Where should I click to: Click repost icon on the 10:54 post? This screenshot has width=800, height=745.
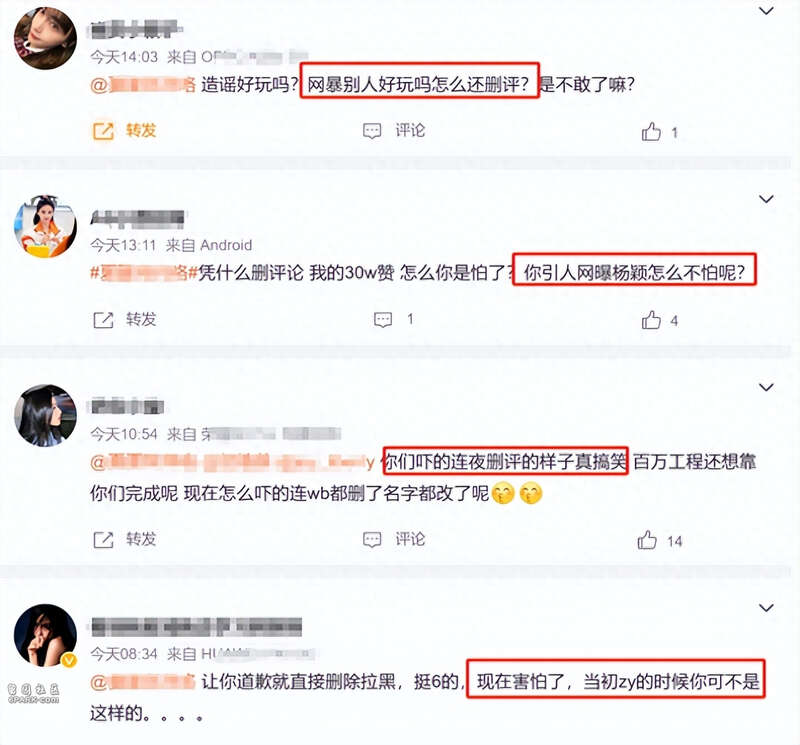pyautogui.click(x=103, y=539)
